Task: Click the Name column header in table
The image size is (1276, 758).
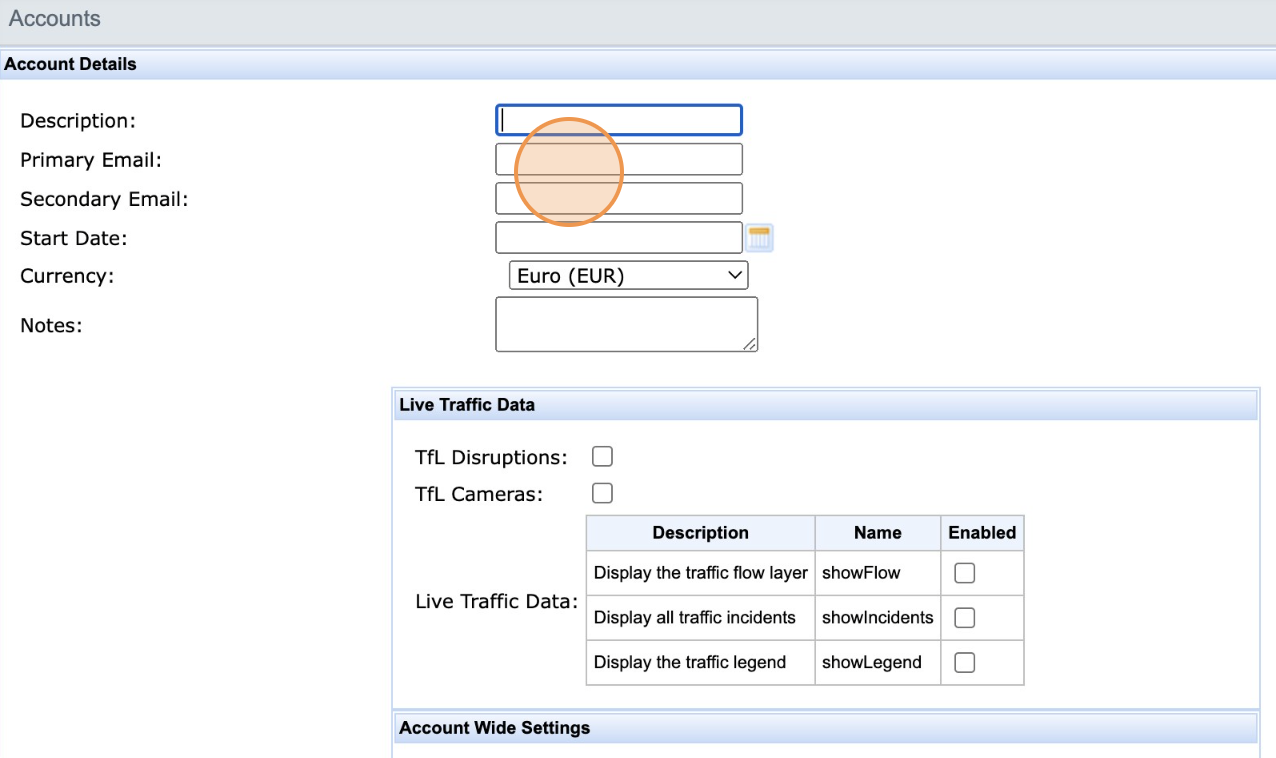Action: tap(877, 533)
